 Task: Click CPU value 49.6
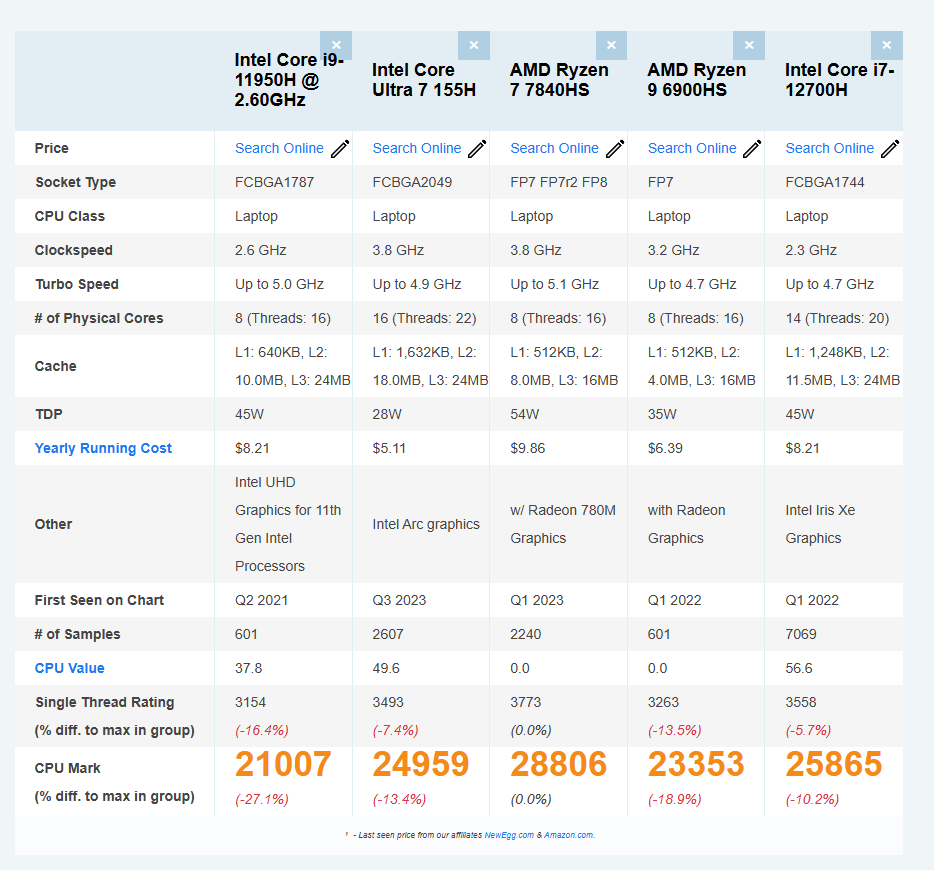coord(386,668)
